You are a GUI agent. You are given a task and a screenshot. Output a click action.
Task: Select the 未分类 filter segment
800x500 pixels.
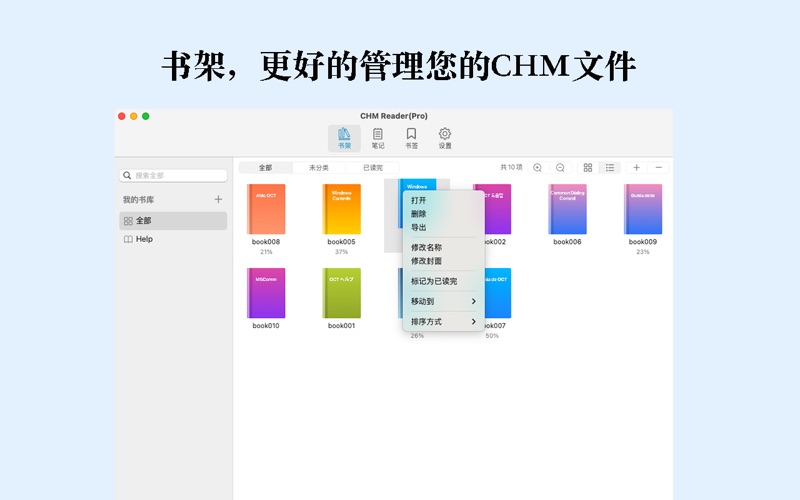[319, 168]
